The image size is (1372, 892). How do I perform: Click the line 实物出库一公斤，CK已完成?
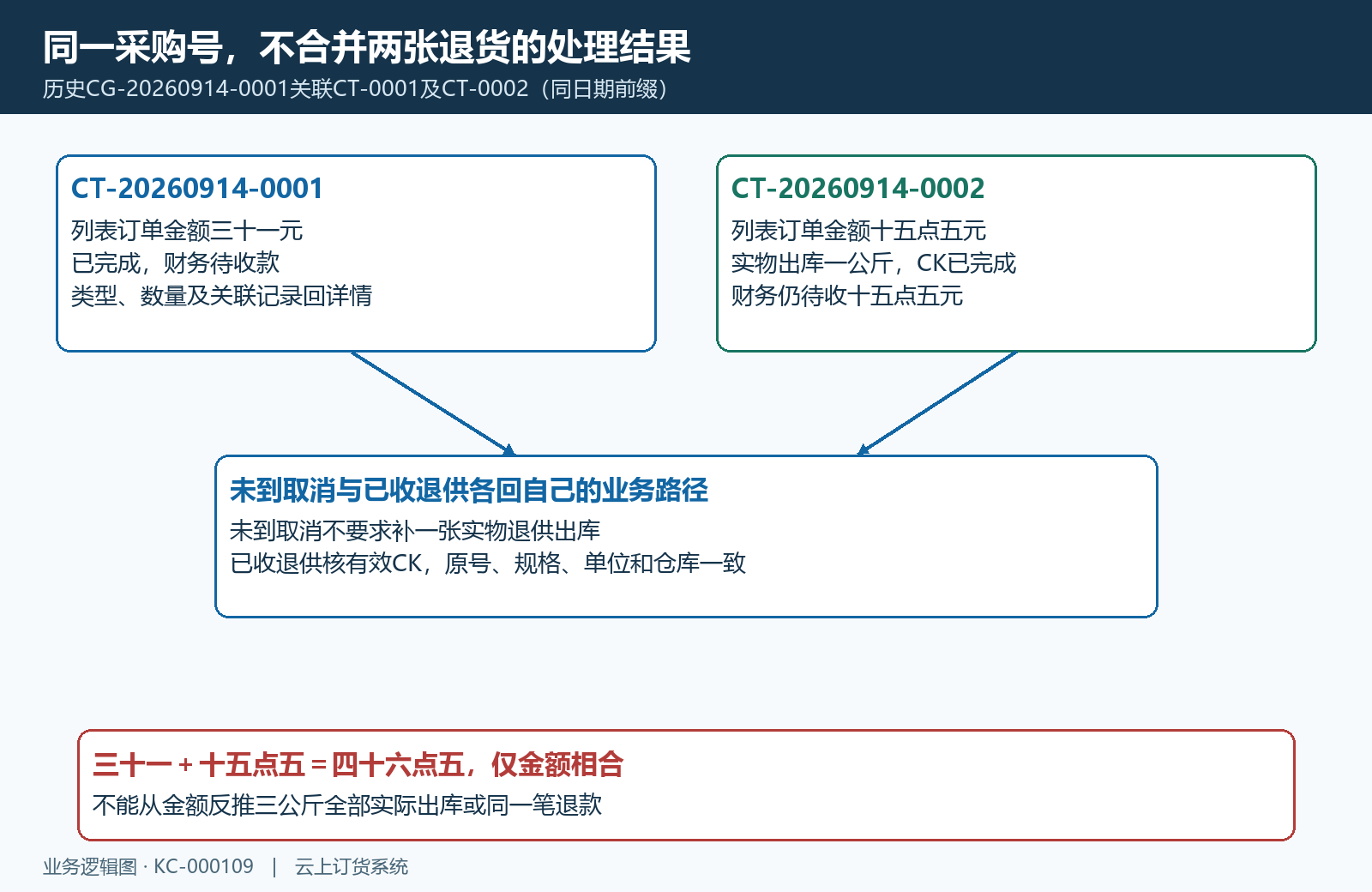[x=874, y=263]
